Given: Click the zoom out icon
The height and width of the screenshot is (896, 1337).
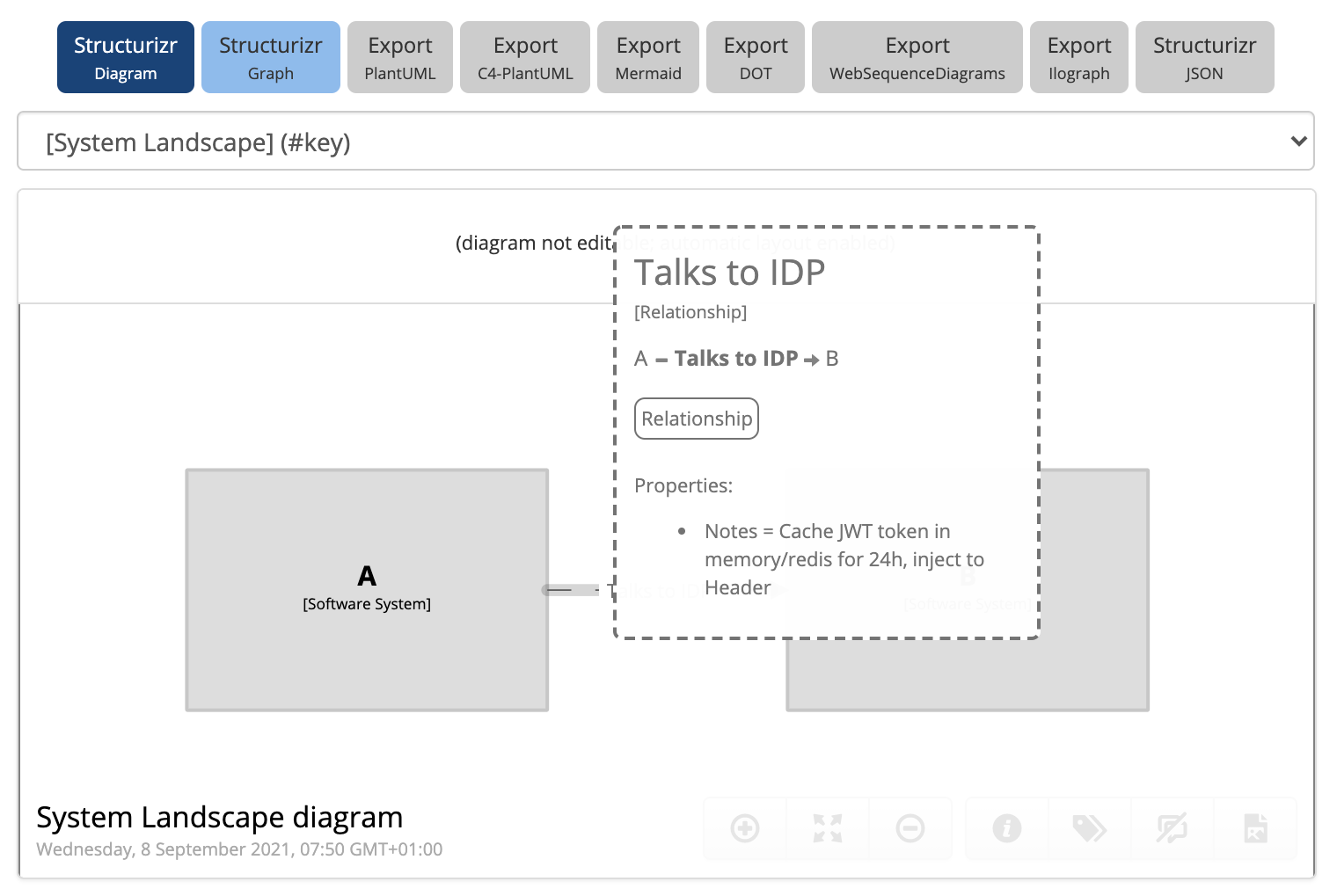Looking at the screenshot, I should click(x=910, y=828).
